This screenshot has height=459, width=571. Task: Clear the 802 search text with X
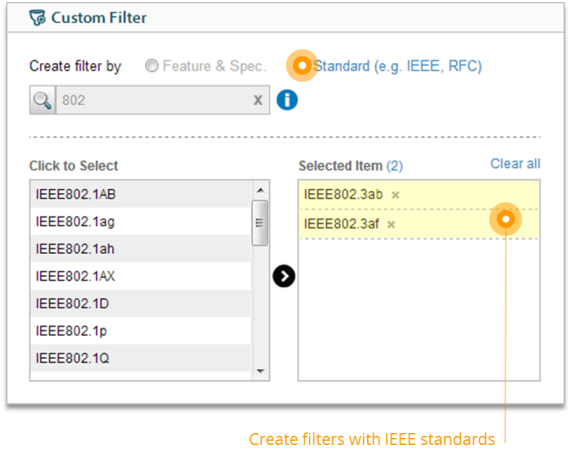258,100
